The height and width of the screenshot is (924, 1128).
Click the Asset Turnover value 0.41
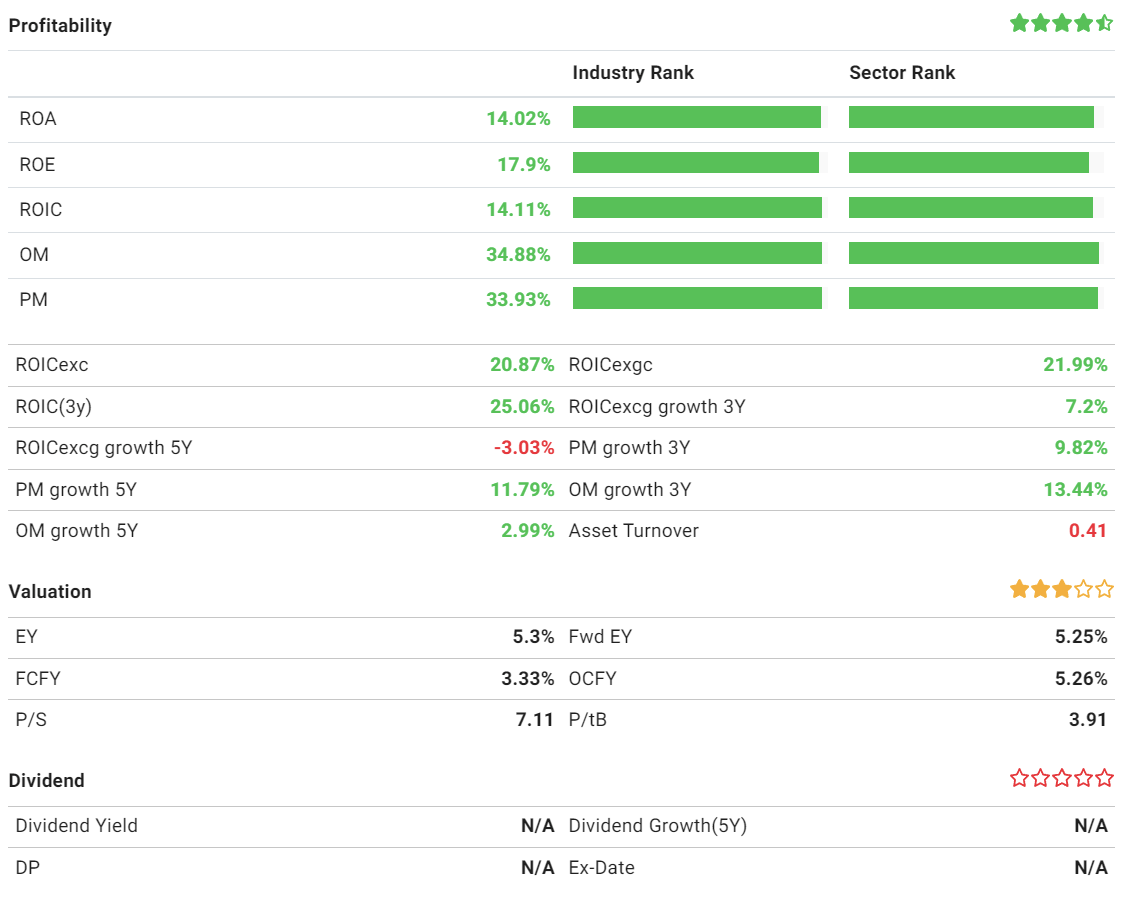[x=1088, y=531]
